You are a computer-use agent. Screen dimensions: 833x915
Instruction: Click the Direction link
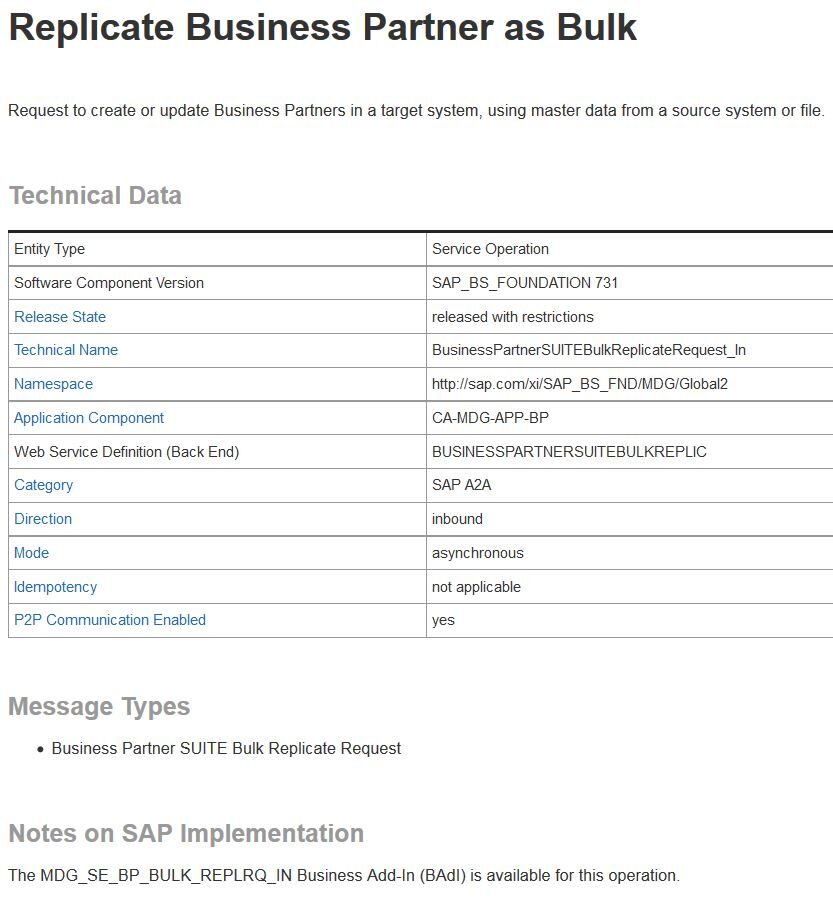pos(43,519)
